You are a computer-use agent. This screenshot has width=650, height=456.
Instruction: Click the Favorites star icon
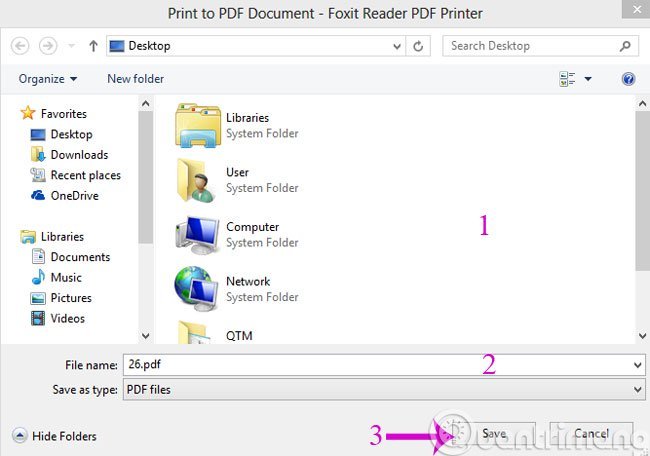[x=28, y=113]
